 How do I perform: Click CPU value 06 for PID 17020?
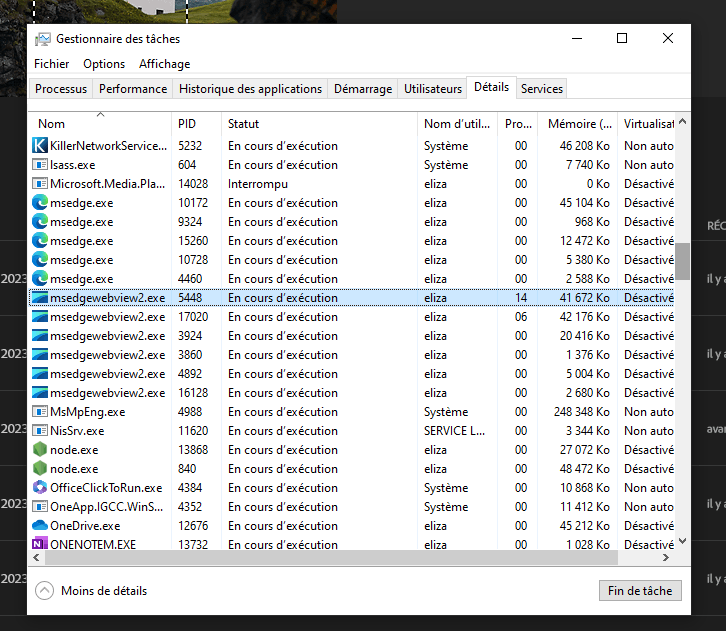(521, 317)
